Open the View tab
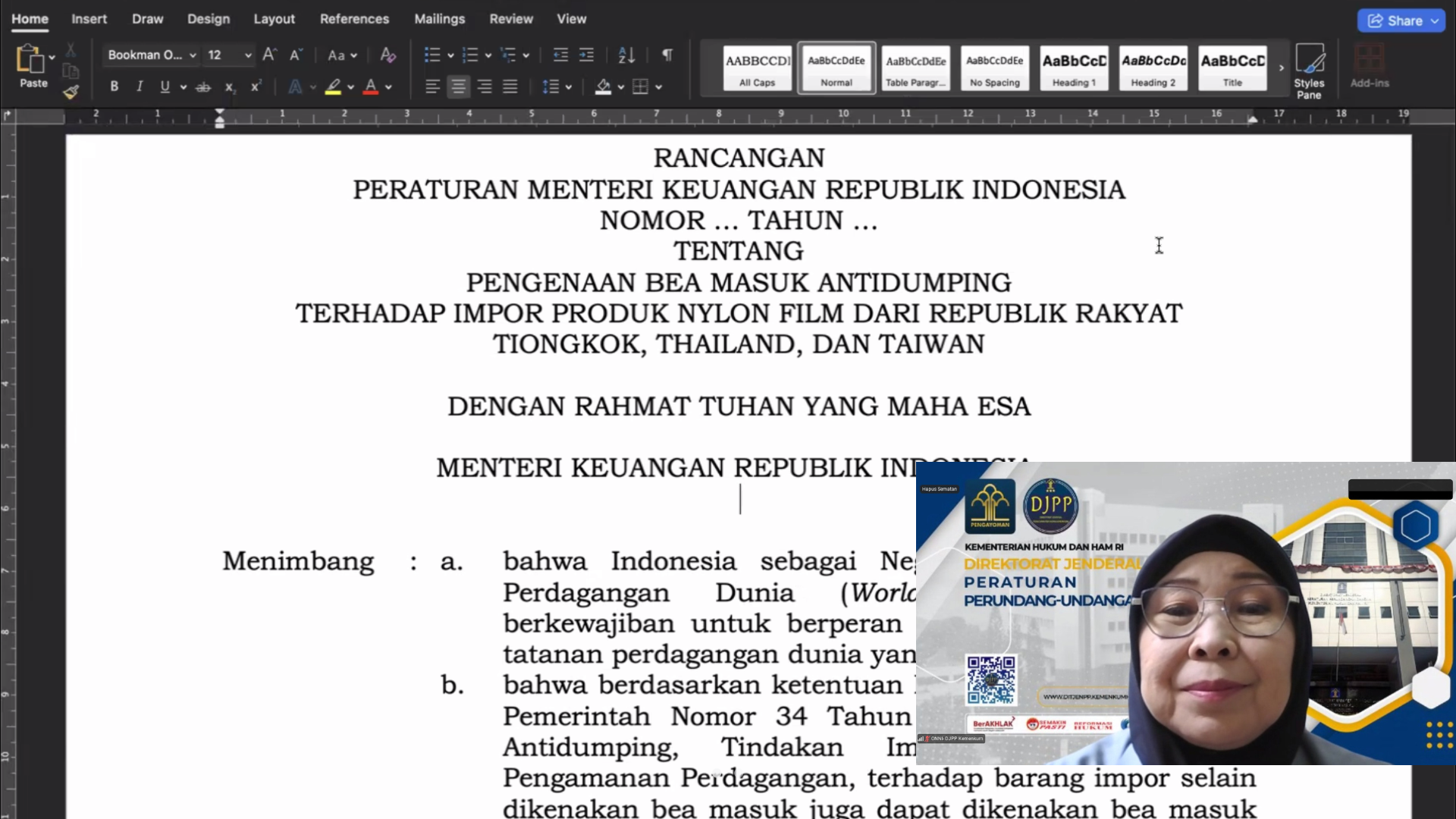Screen dimensions: 1456x819 click(x=572, y=19)
